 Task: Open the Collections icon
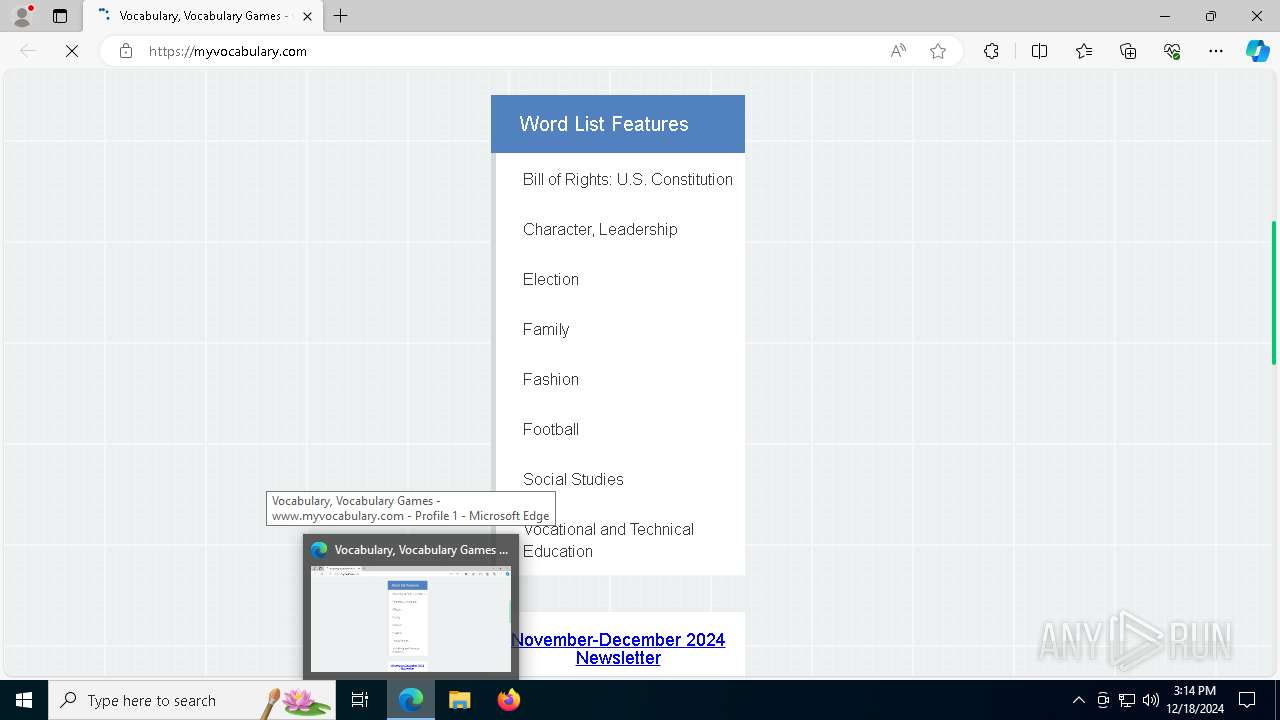coord(1128,51)
